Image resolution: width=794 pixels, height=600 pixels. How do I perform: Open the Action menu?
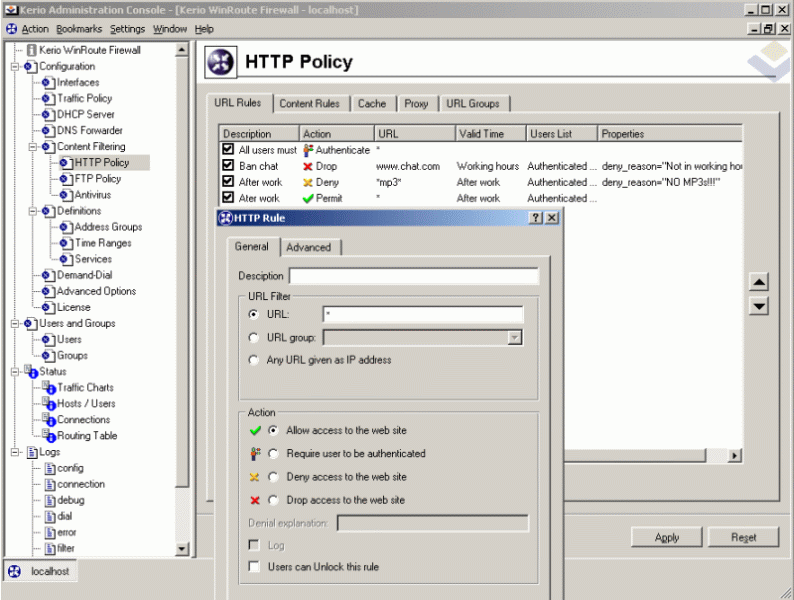point(35,29)
